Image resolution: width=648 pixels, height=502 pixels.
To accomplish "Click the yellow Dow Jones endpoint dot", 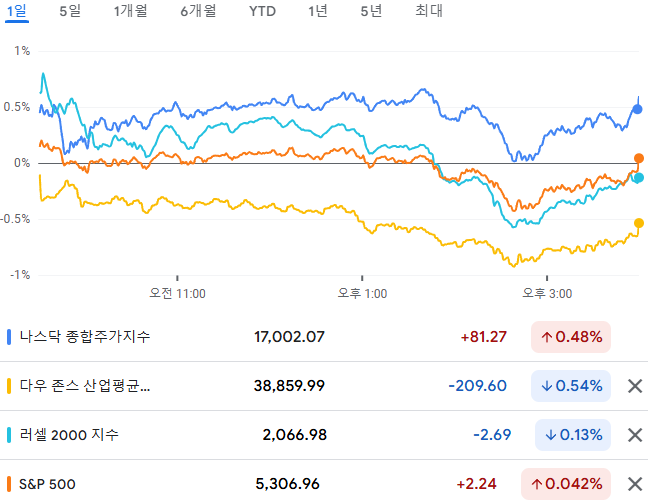I will point(639,223).
